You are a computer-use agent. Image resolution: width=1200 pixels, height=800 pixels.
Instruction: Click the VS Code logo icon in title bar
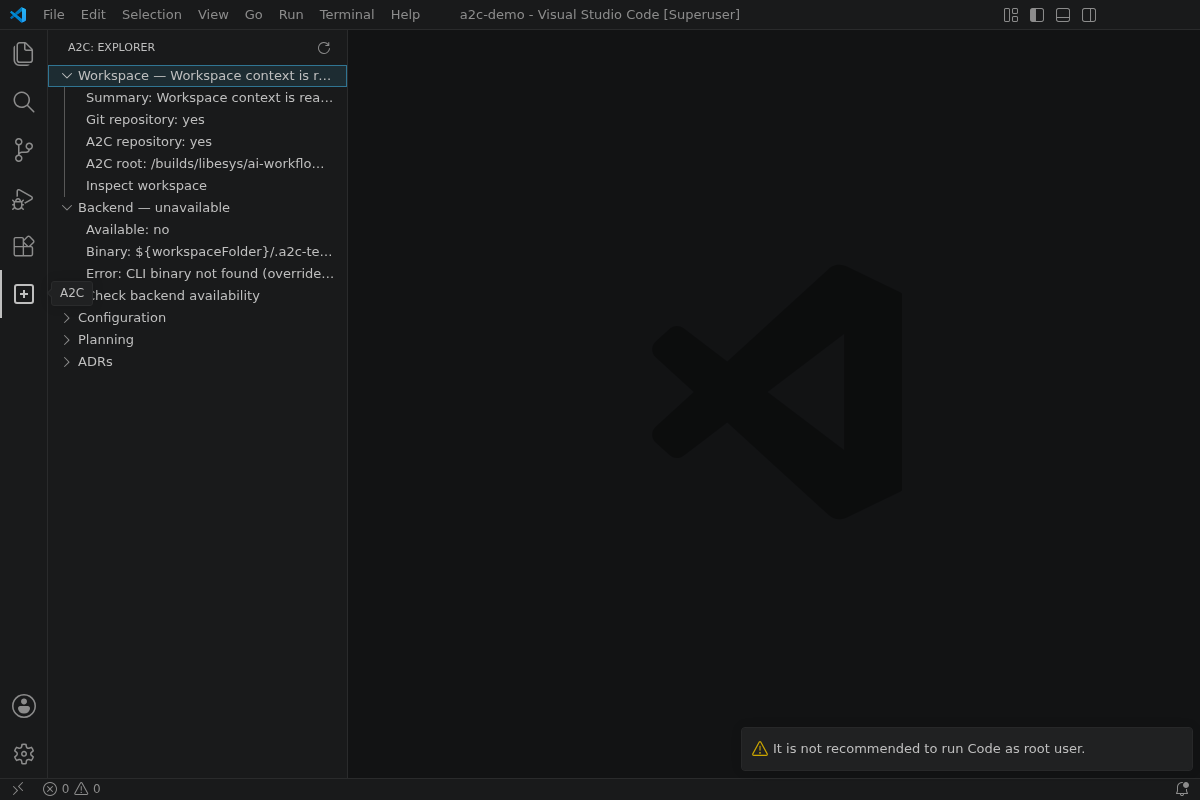coord(18,15)
